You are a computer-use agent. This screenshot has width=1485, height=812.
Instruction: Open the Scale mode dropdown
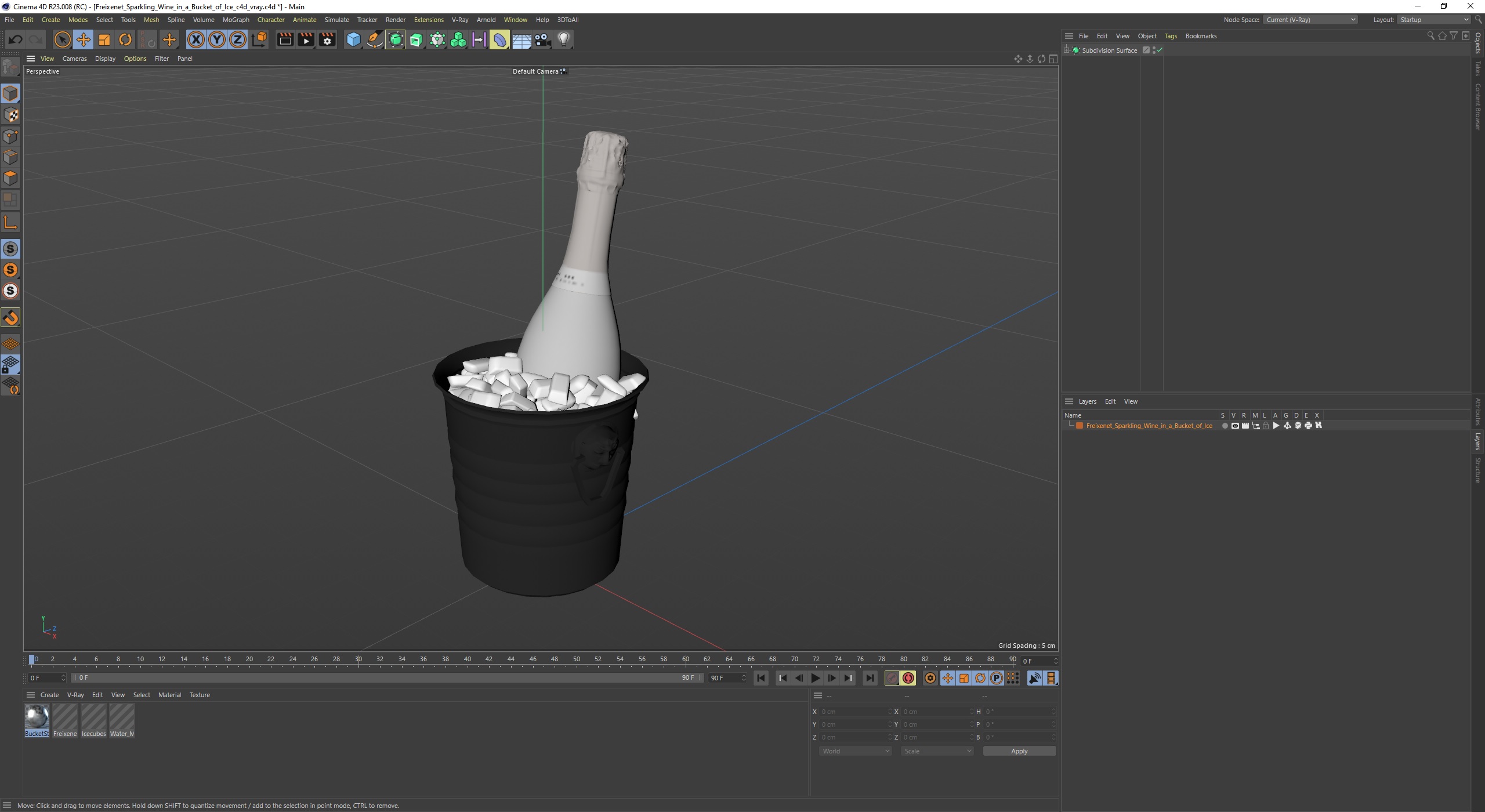(x=937, y=751)
